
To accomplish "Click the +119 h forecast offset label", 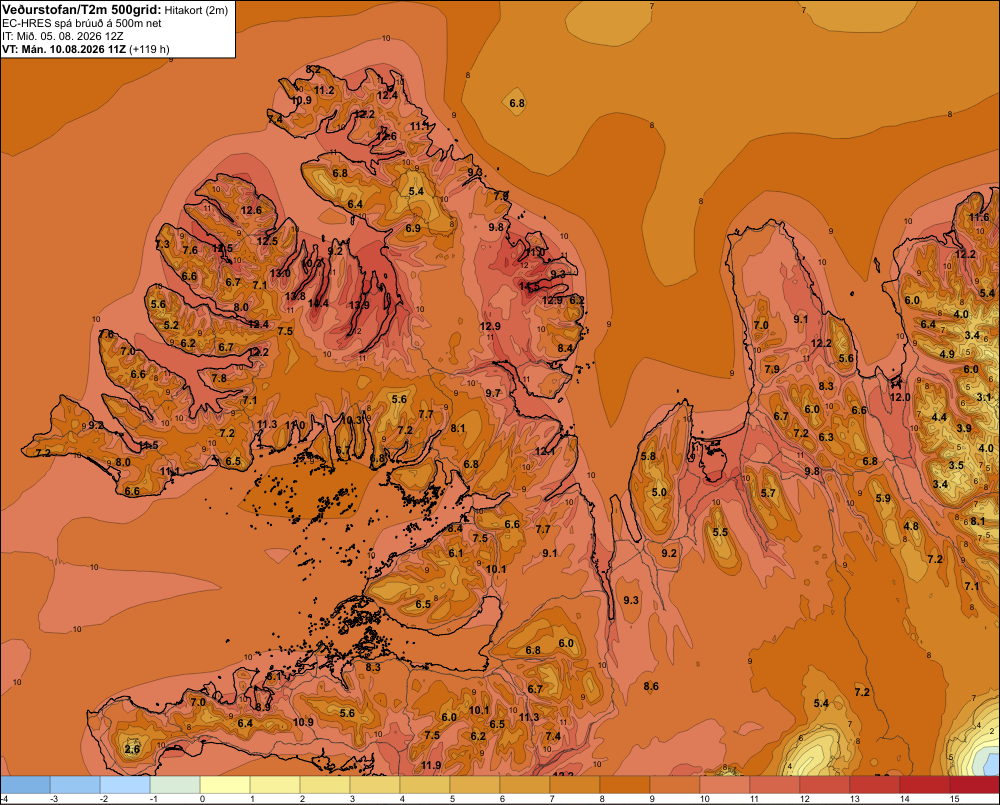I will [149, 49].
